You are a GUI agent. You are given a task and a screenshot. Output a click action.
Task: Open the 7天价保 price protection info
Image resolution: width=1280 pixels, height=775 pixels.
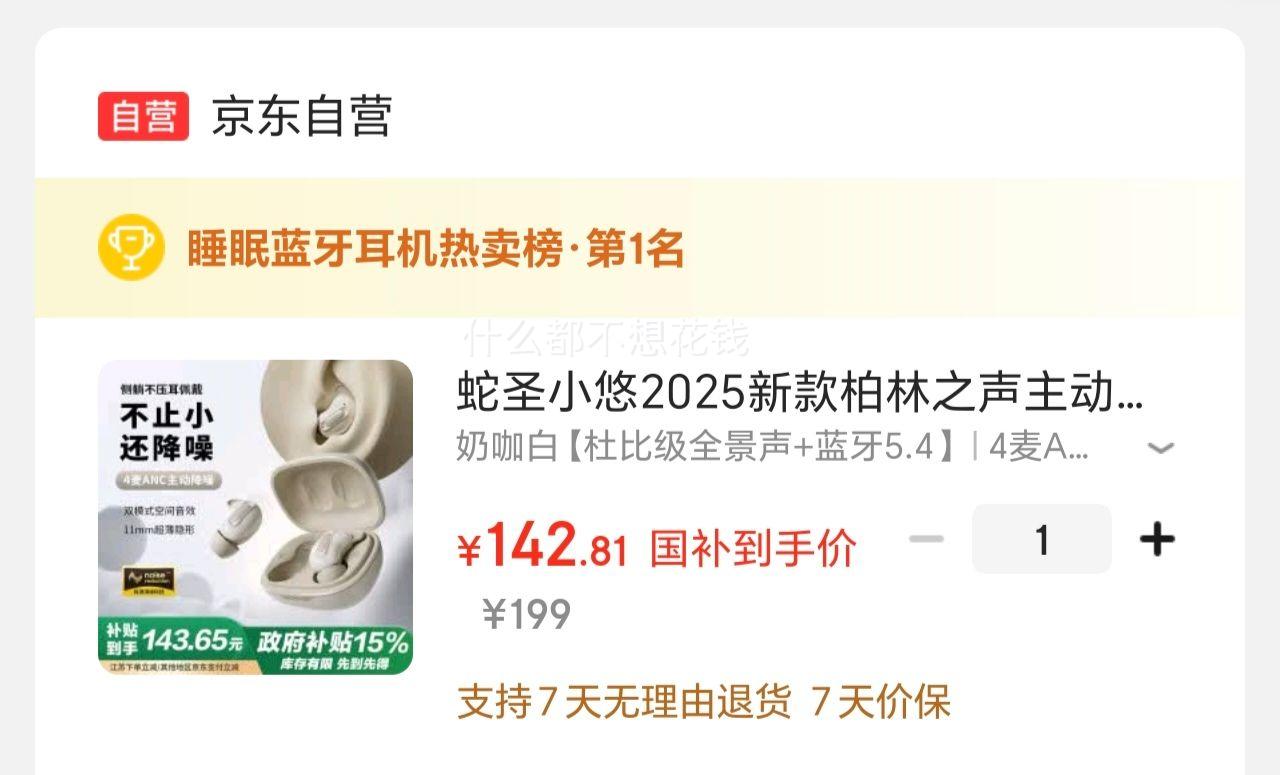[x=881, y=702]
